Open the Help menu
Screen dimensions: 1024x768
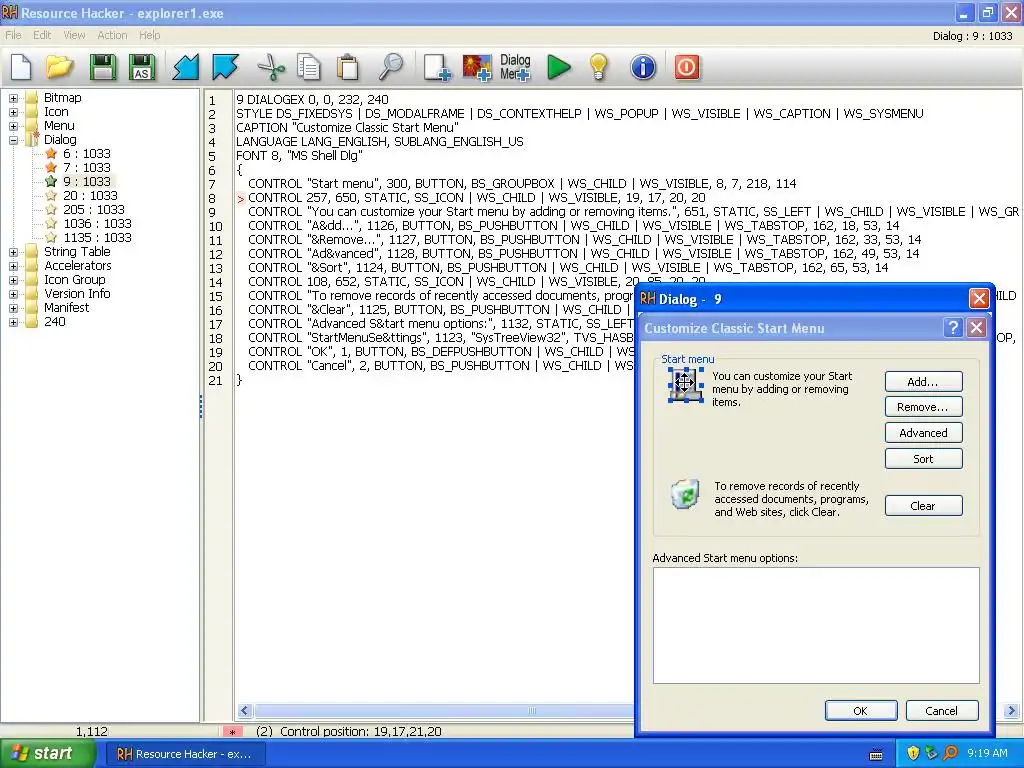(x=150, y=35)
